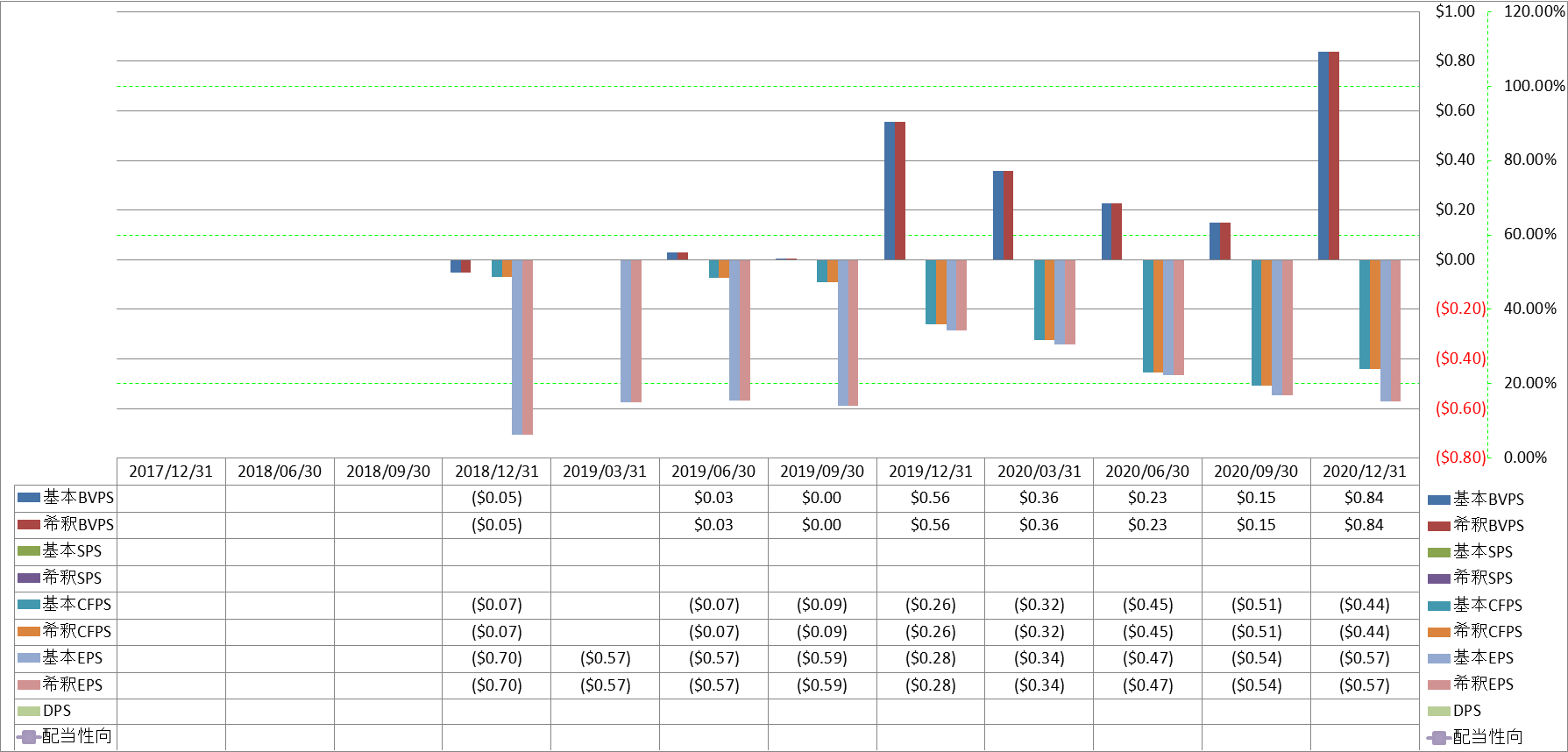The image size is (1568, 752).
Task: Select the 基本EPS bar for 2018/12/31
Action: [517, 346]
